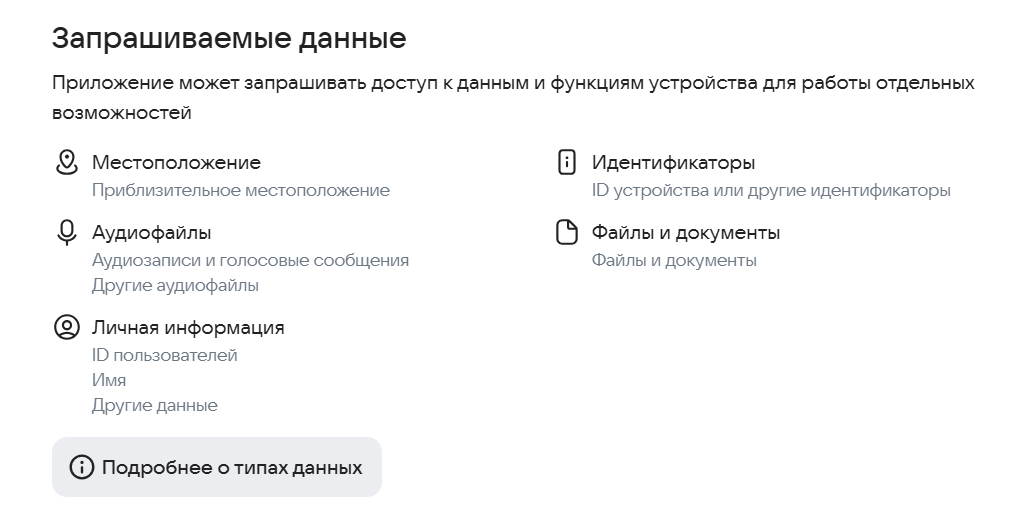Click the location pin icon

pyautogui.click(x=67, y=162)
